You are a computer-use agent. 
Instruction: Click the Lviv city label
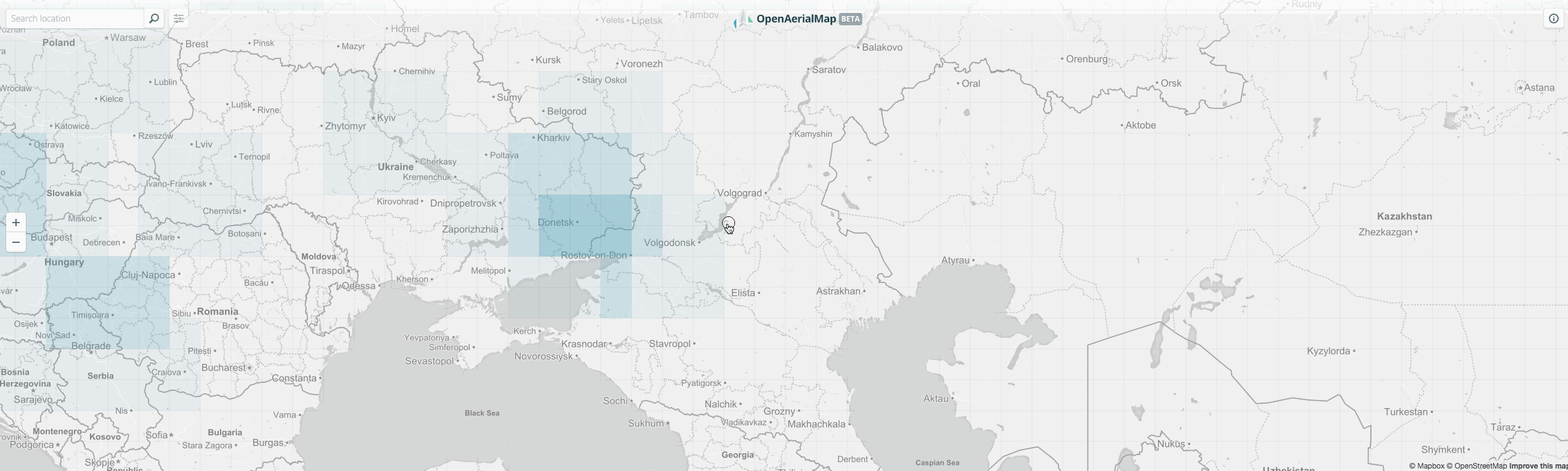click(204, 144)
